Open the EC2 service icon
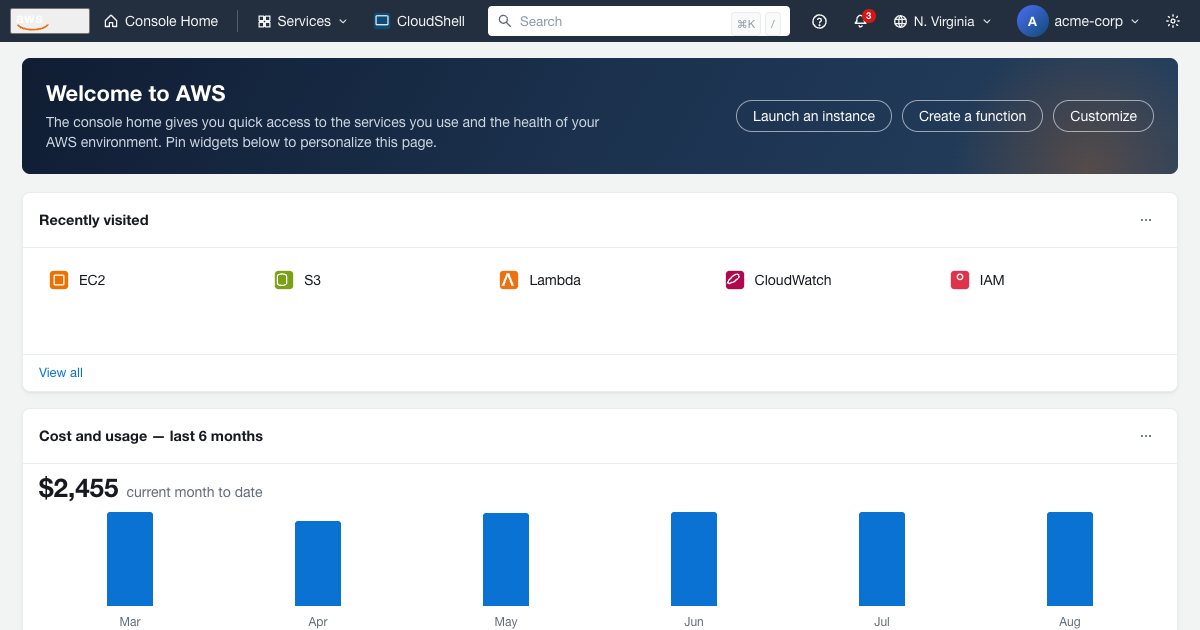The width and height of the screenshot is (1200, 630). [x=59, y=280]
